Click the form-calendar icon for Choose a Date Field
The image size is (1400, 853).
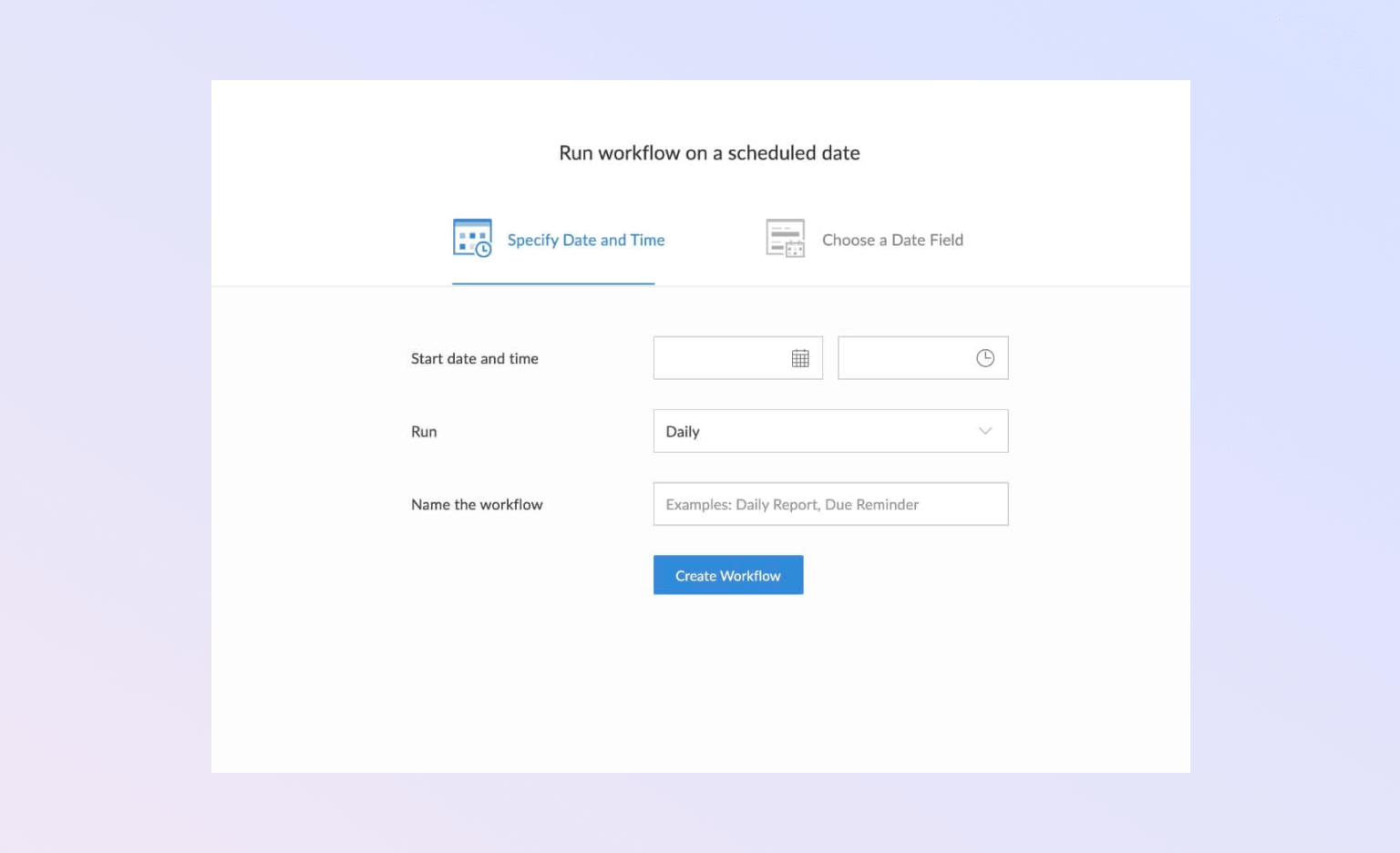tap(785, 239)
